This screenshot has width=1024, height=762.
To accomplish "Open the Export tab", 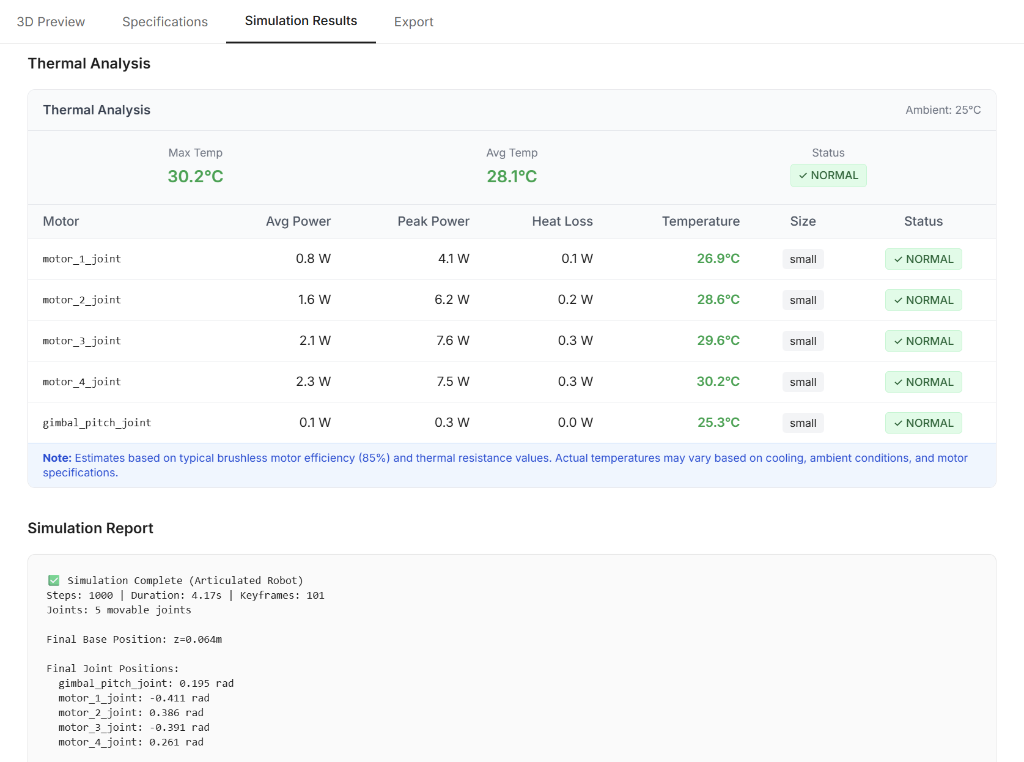I will (414, 21).
